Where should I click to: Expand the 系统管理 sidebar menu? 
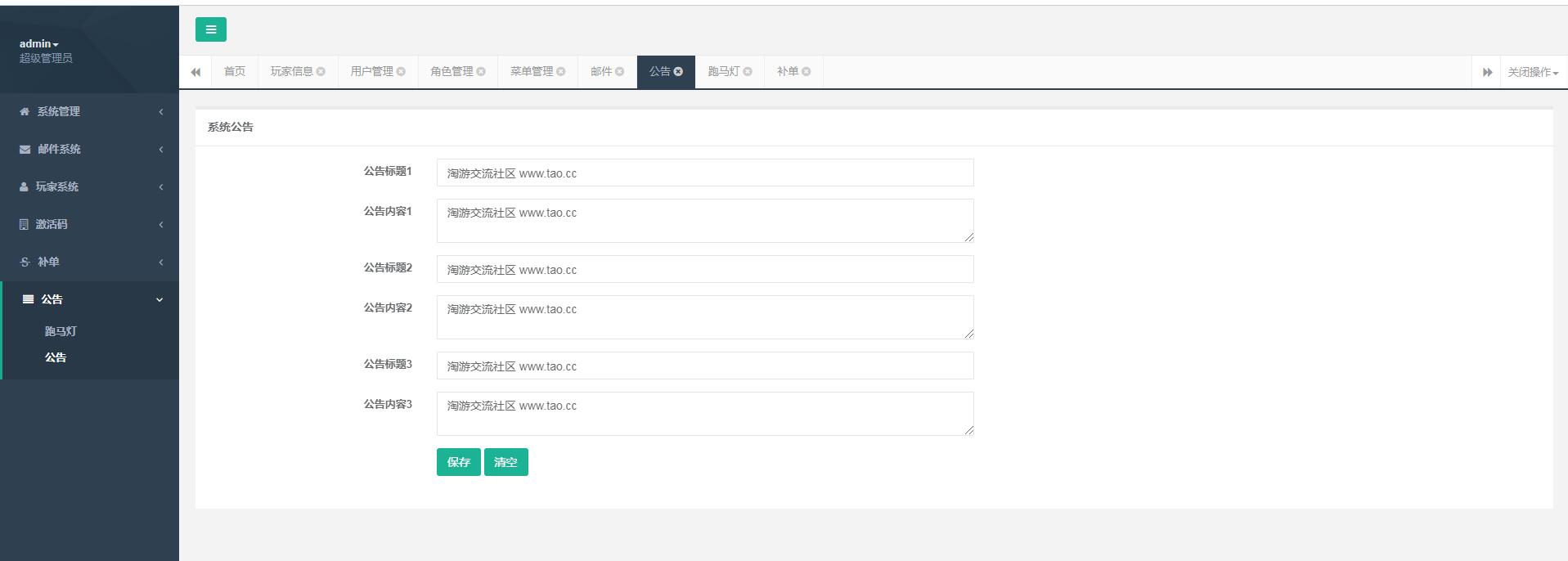point(89,111)
